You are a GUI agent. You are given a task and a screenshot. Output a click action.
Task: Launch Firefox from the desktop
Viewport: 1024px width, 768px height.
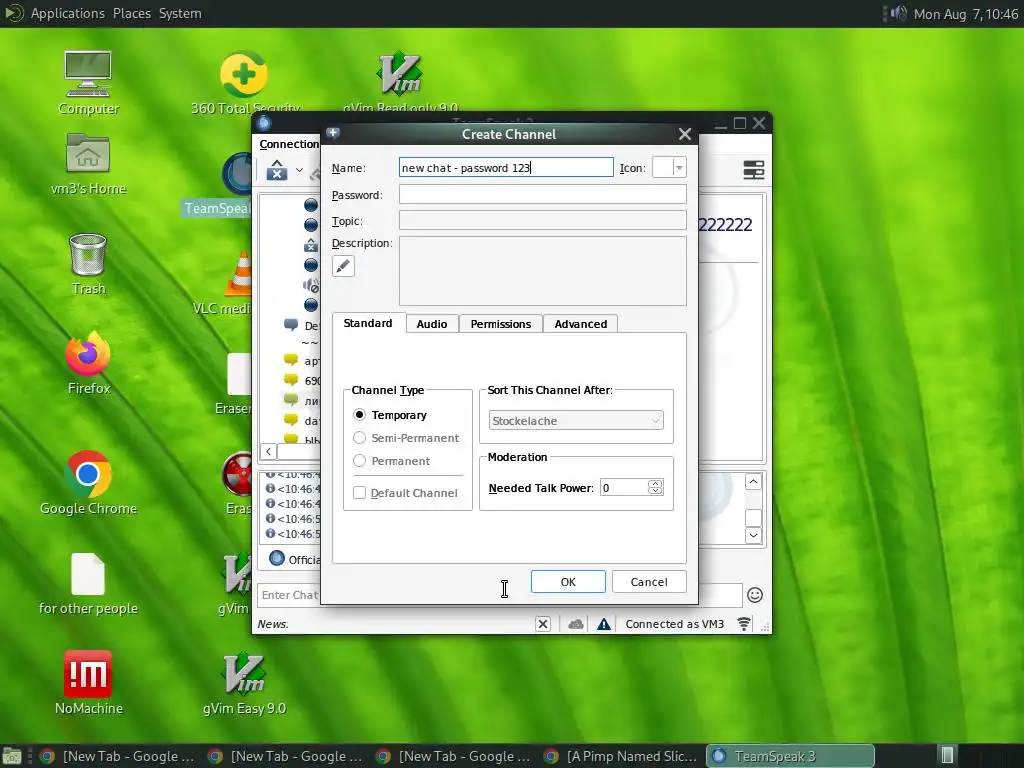coord(88,363)
